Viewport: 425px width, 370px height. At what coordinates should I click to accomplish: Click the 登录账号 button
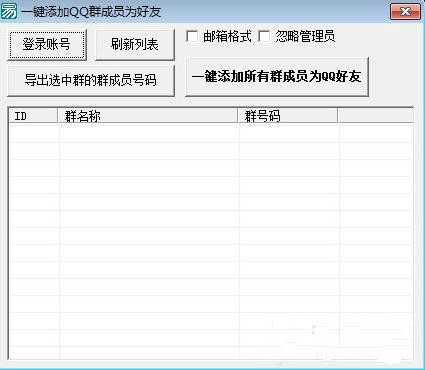[x=46, y=44]
